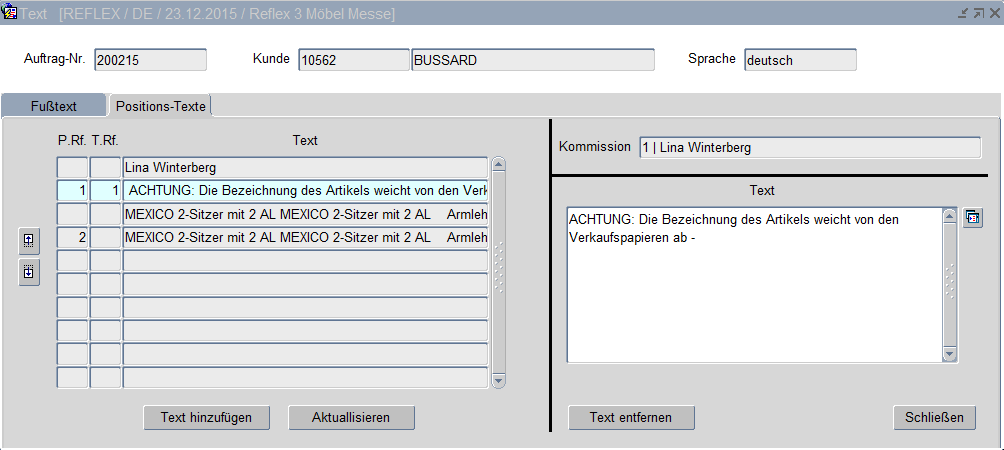The image size is (1004, 450).
Task: Click the customer name field BUSSARD
Action: coord(532,60)
